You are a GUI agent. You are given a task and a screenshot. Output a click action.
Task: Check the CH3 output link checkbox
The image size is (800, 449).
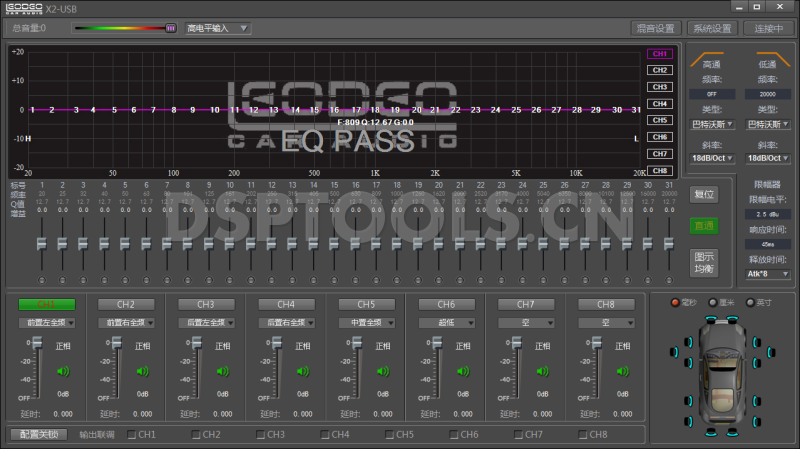point(261,435)
